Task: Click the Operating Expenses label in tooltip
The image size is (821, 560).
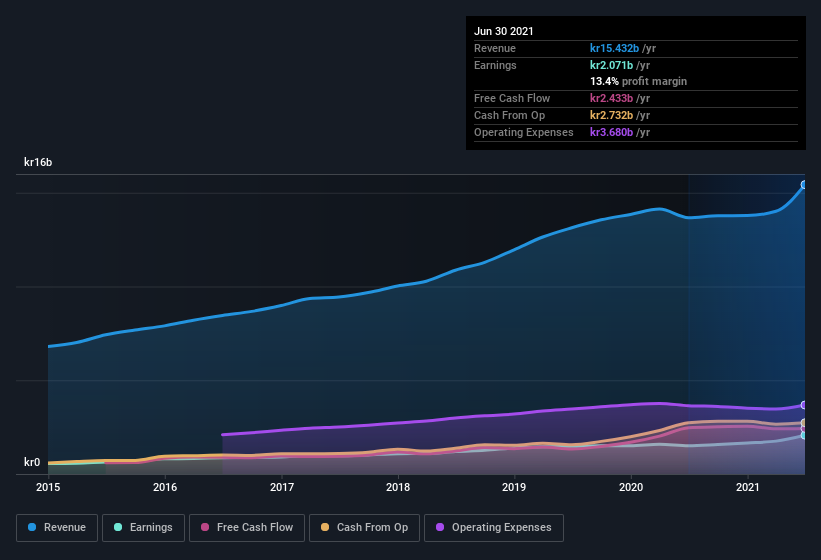Action: (524, 132)
